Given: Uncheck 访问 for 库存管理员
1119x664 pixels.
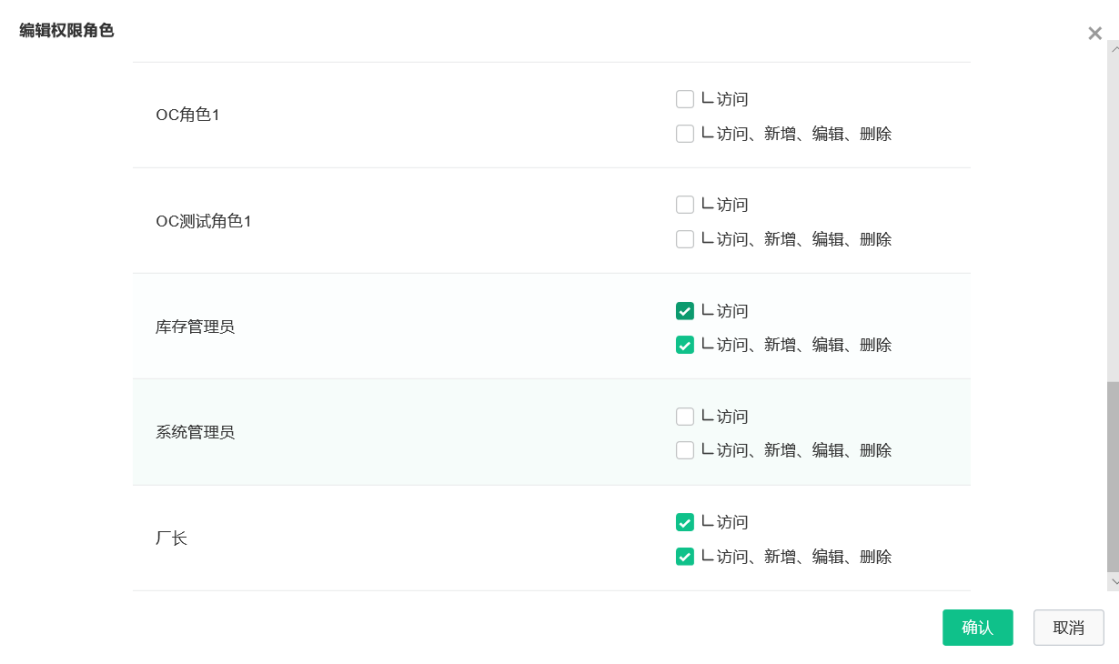Looking at the screenshot, I should (684, 311).
